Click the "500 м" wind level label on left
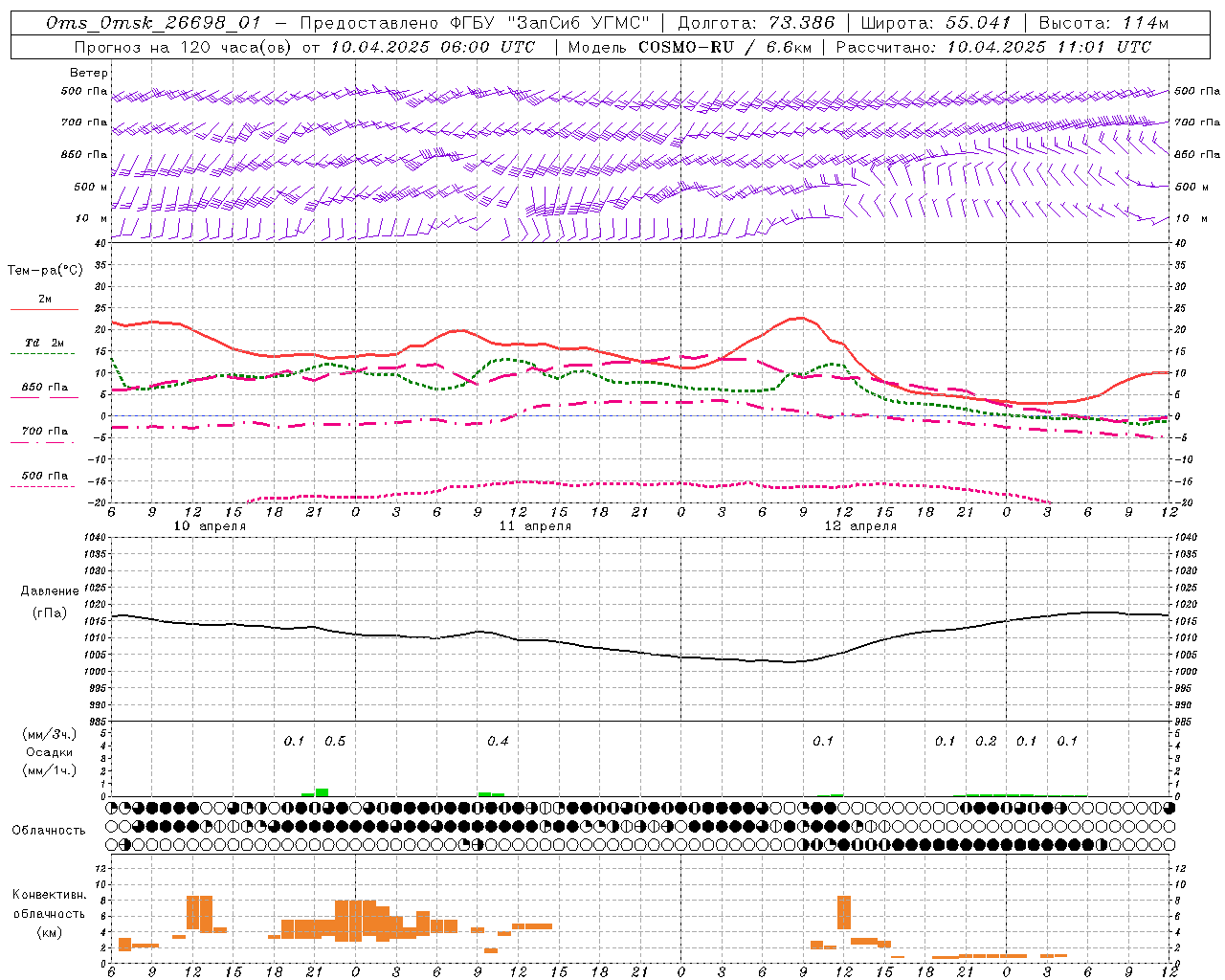1225x980 pixels. (x=91, y=187)
